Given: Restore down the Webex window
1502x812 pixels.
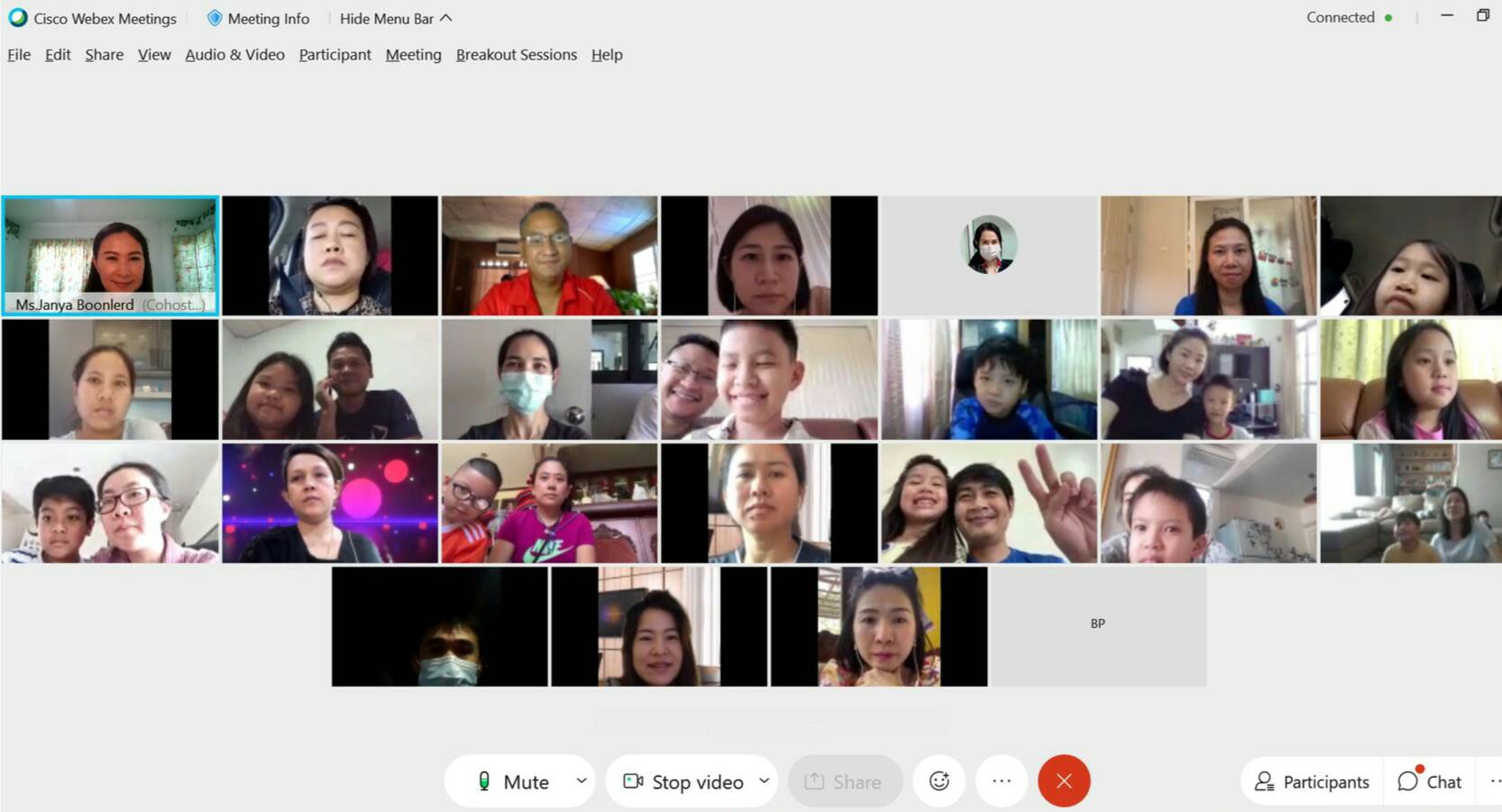Looking at the screenshot, I should [x=1483, y=15].
